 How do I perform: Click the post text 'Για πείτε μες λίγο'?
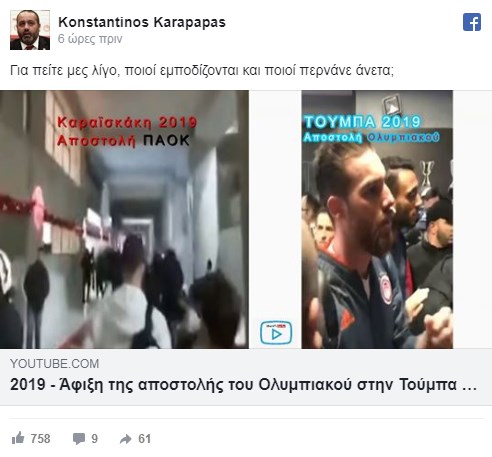tap(64, 70)
